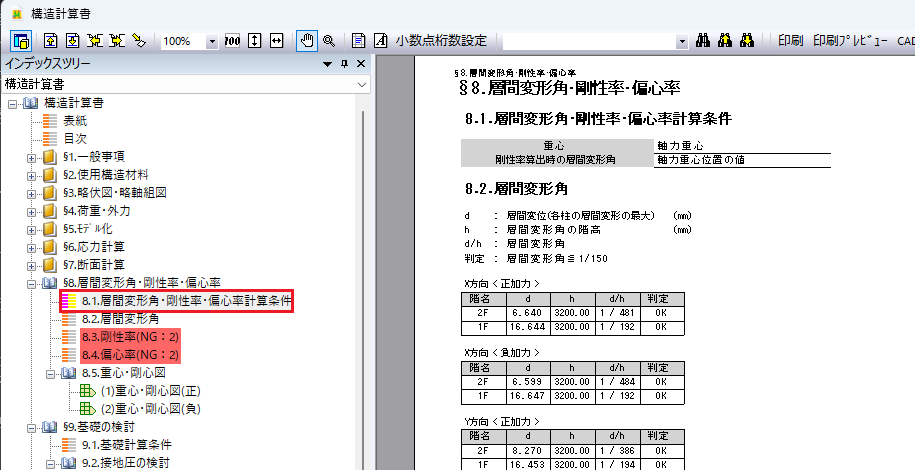Close the index tree panel

pyautogui.click(x=361, y=64)
